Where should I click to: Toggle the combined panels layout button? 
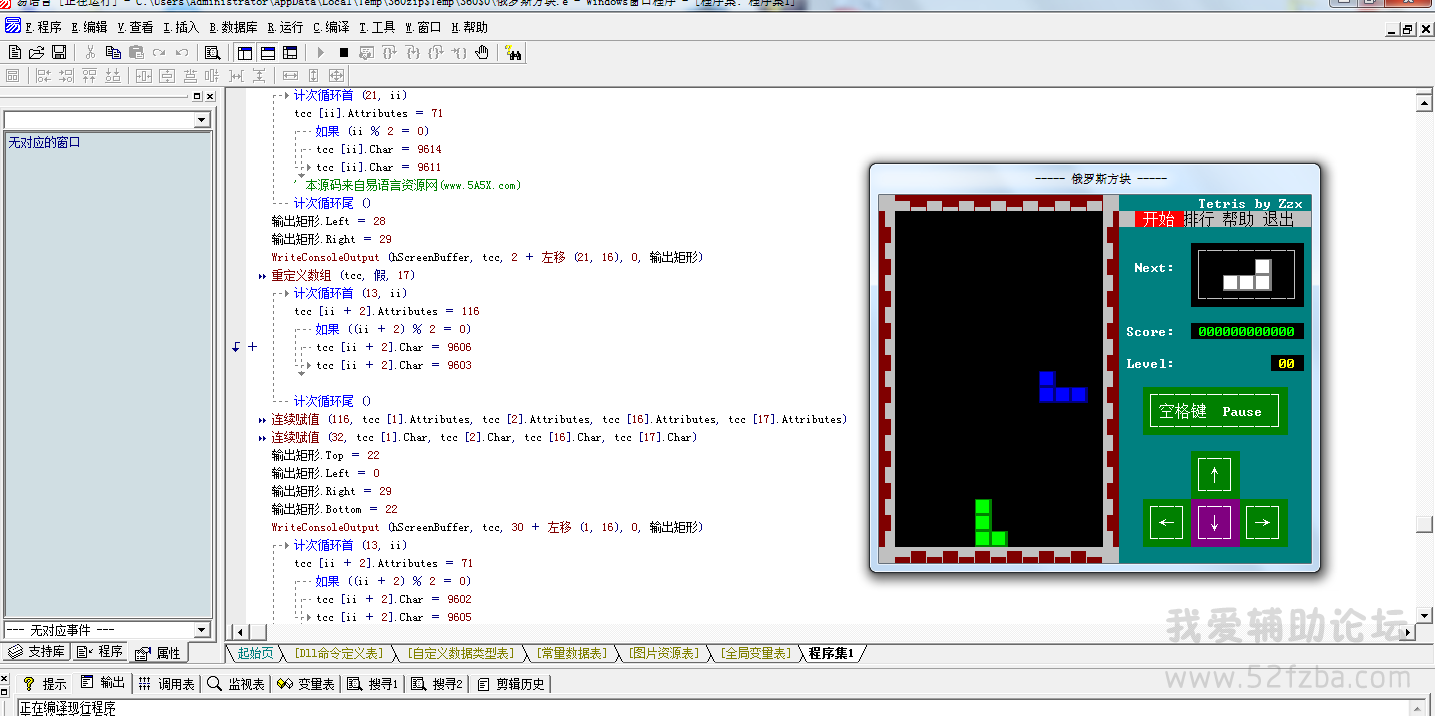point(290,52)
